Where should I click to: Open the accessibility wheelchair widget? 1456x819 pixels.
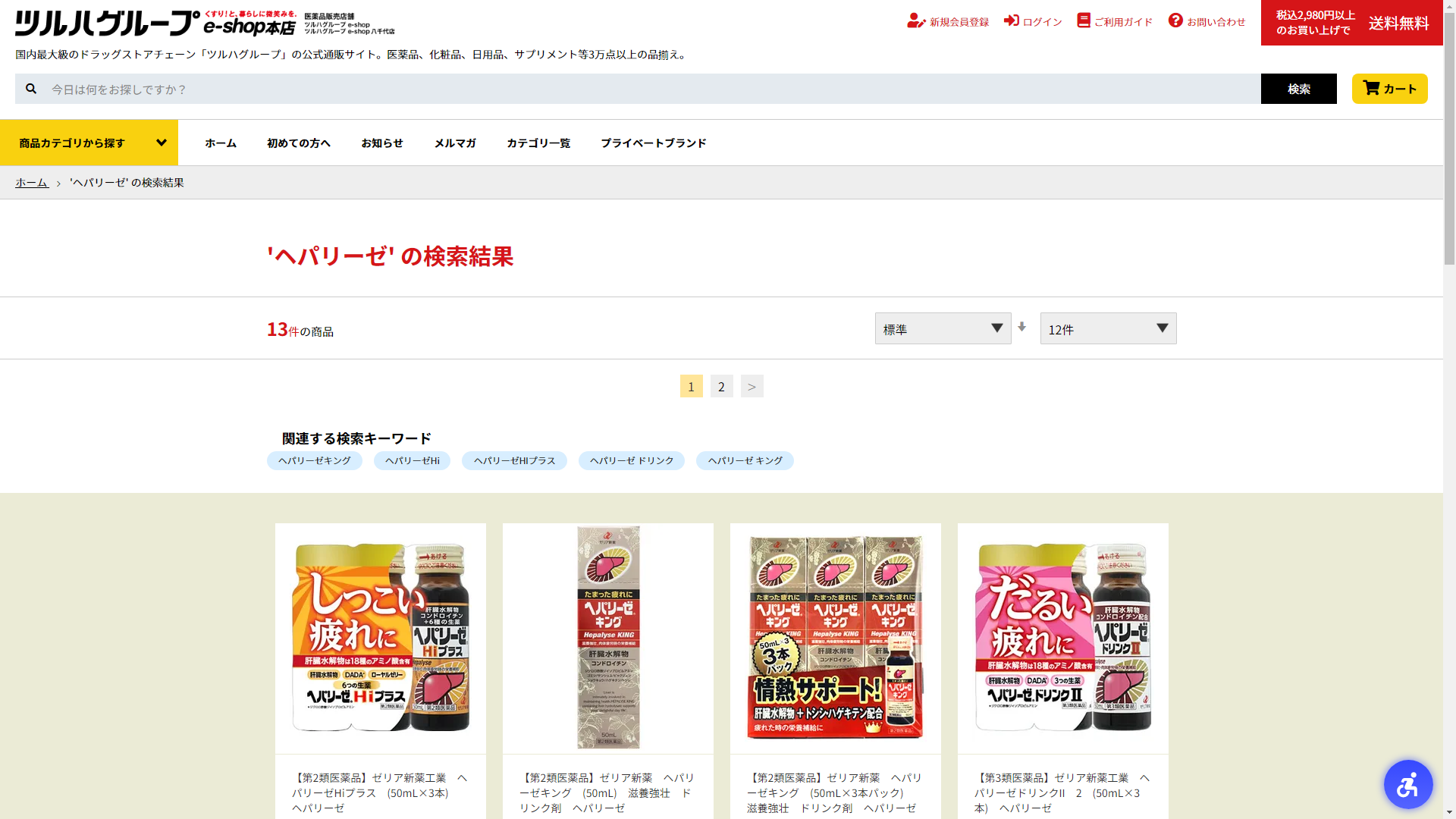pos(1407,784)
